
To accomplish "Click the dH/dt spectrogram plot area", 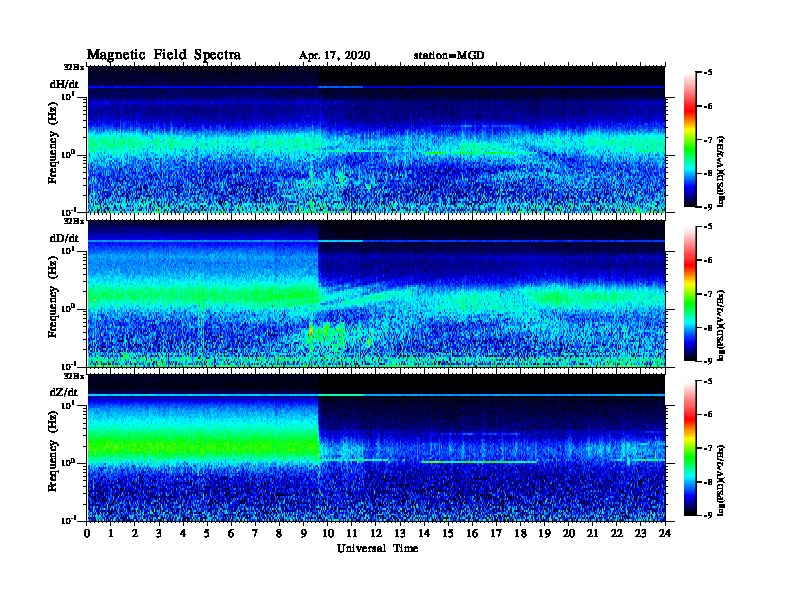I will [376, 139].
